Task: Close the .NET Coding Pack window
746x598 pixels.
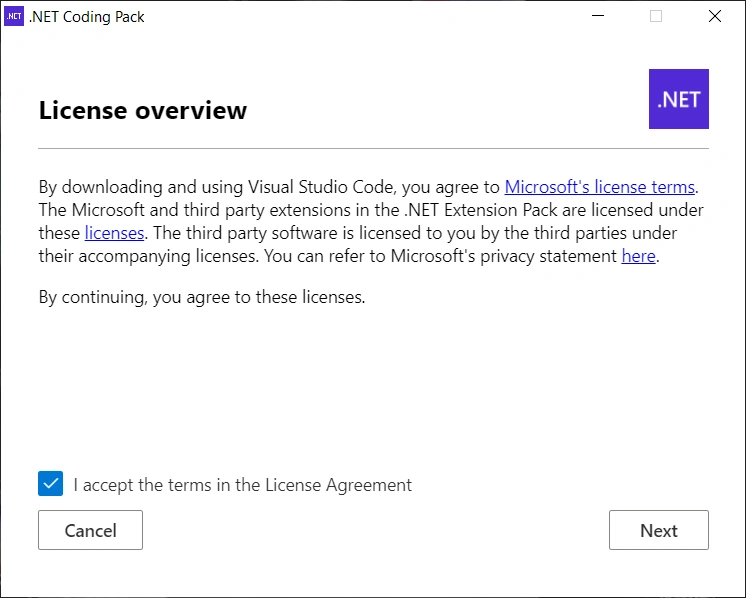Action: [x=715, y=16]
